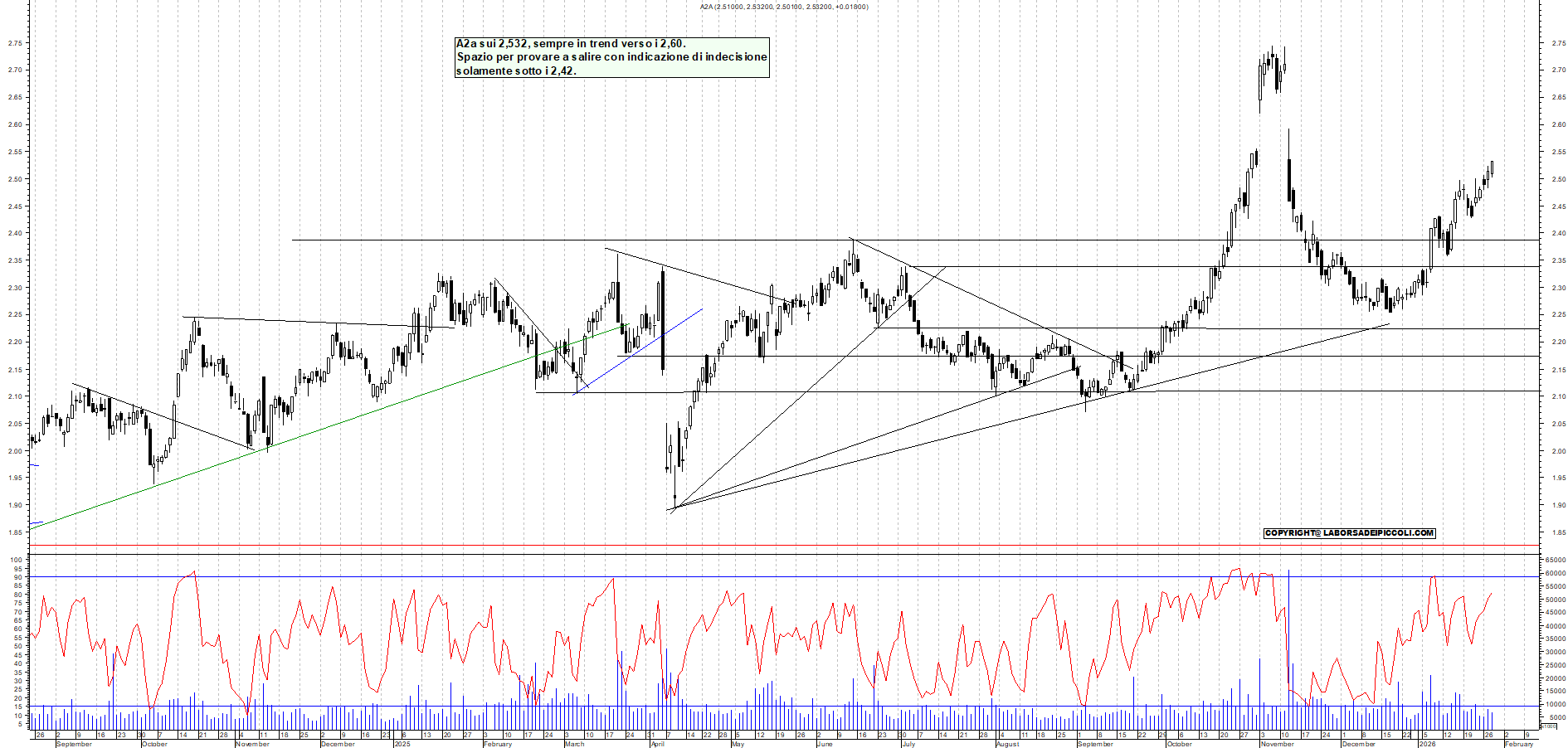
Task: Click the annotation text box about A2A trend
Action: pos(611,57)
